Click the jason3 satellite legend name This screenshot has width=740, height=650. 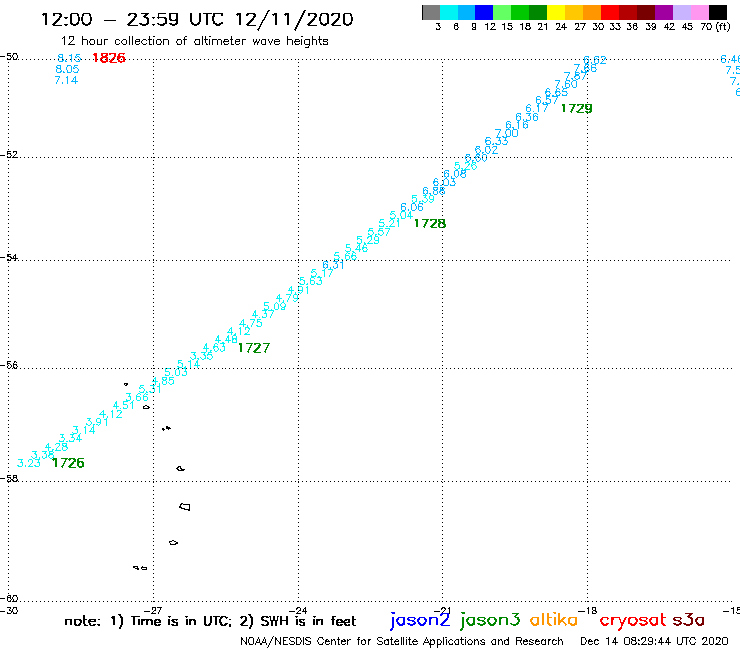(x=490, y=620)
